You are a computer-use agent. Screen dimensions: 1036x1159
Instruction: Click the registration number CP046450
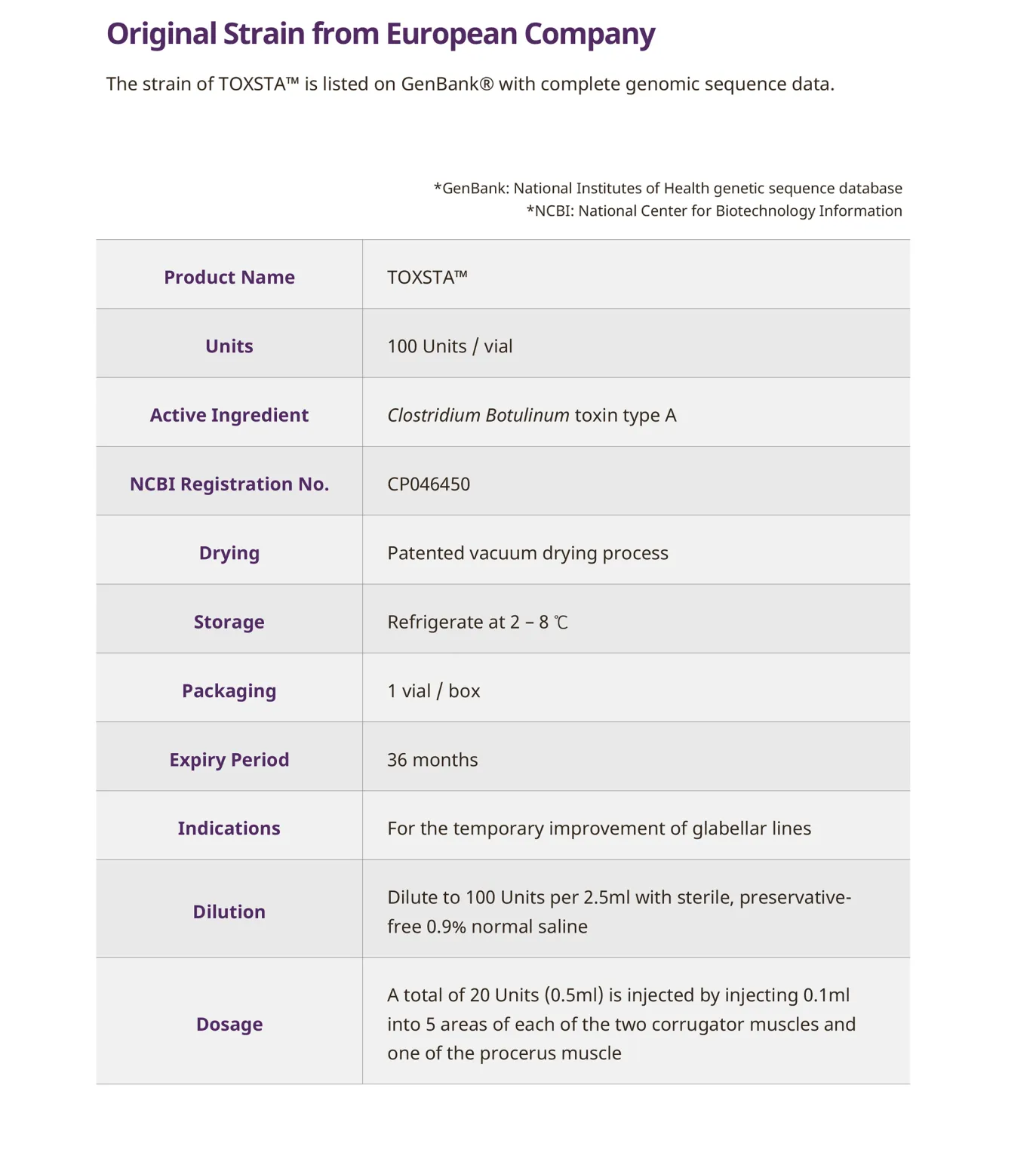pyautogui.click(x=429, y=484)
